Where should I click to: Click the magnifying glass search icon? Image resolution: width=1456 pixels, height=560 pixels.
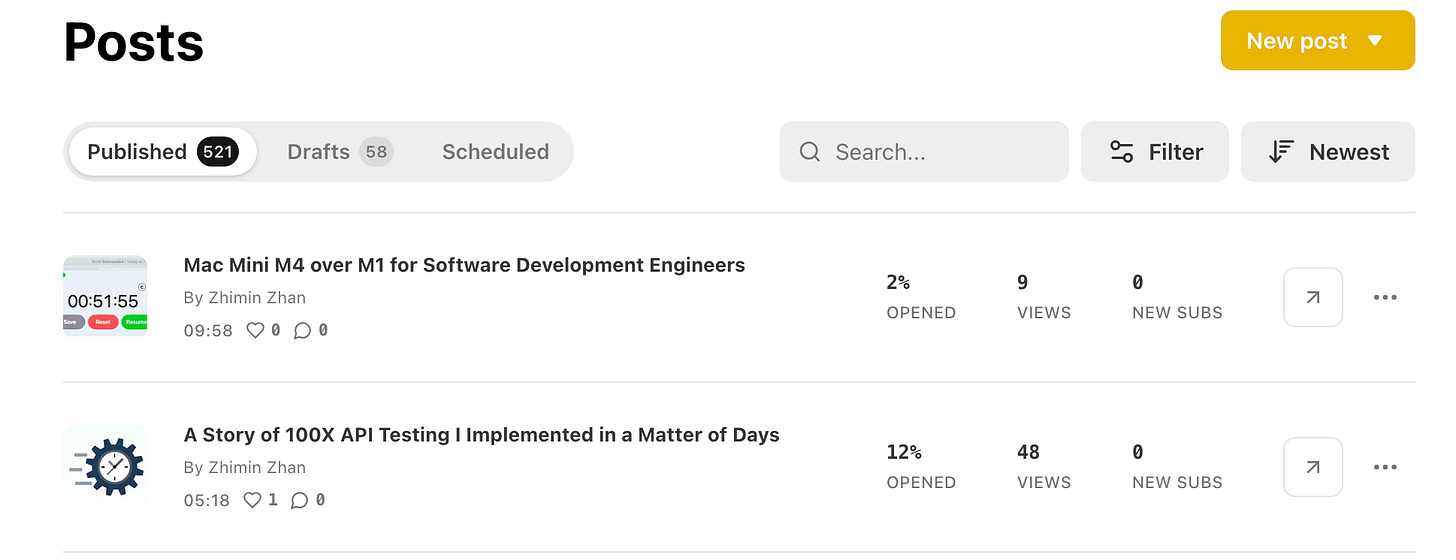(810, 152)
